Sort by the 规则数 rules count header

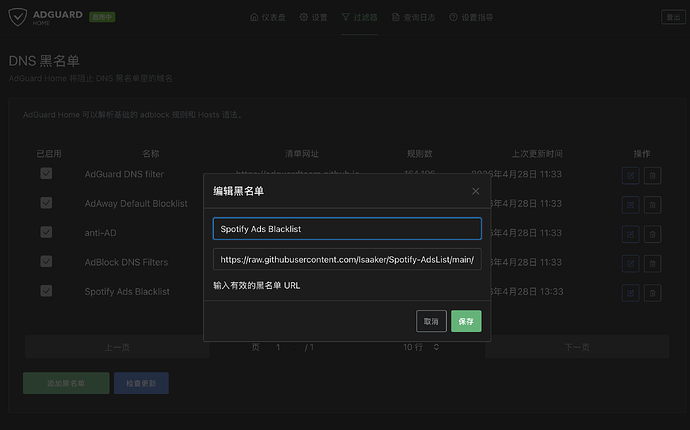pos(419,154)
